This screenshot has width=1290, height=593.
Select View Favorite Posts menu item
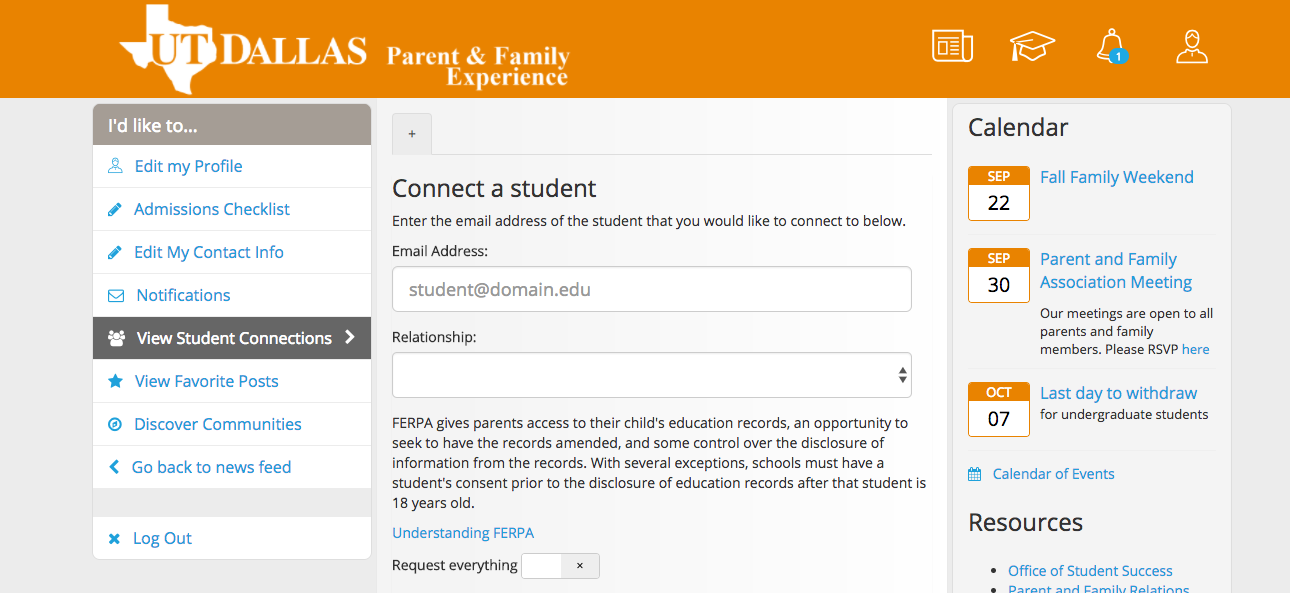tap(232, 381)
